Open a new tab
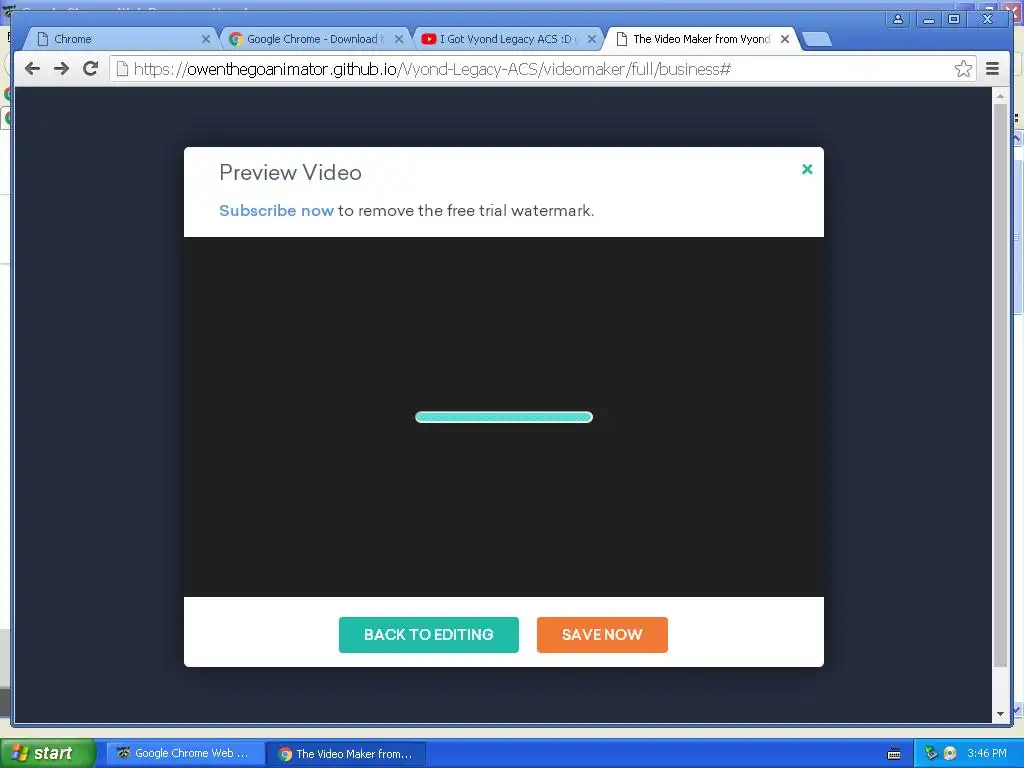The height and width of the screenshot is (768, 1024). tap(817, 40)
